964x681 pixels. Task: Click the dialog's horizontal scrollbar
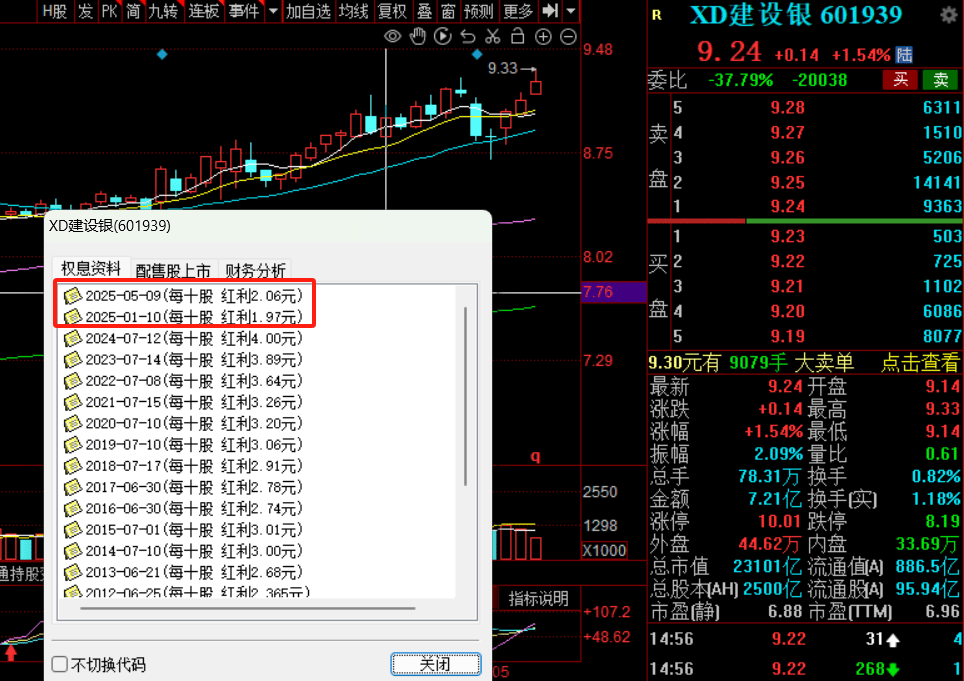[248, 608]
